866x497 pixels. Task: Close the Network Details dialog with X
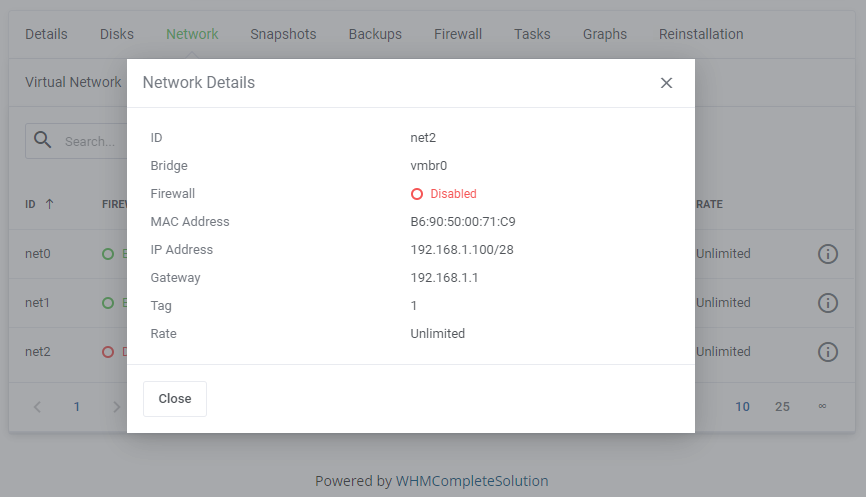pos(666,83)
